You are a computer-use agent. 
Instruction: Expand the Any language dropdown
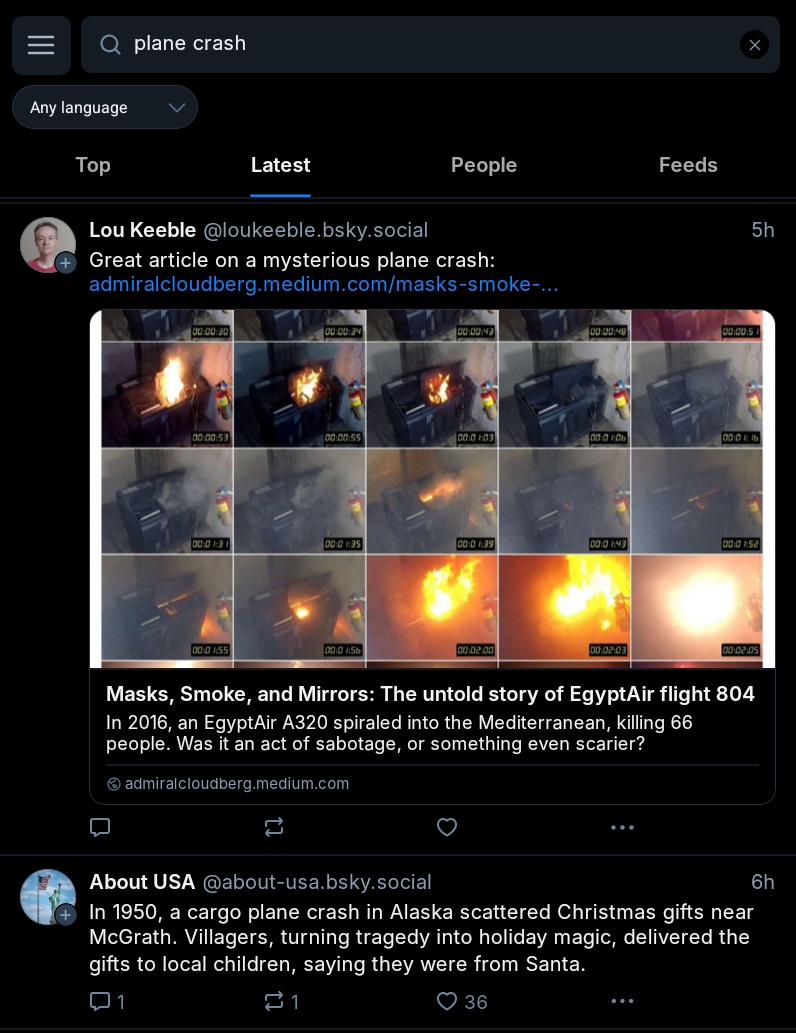pos(105,107)
